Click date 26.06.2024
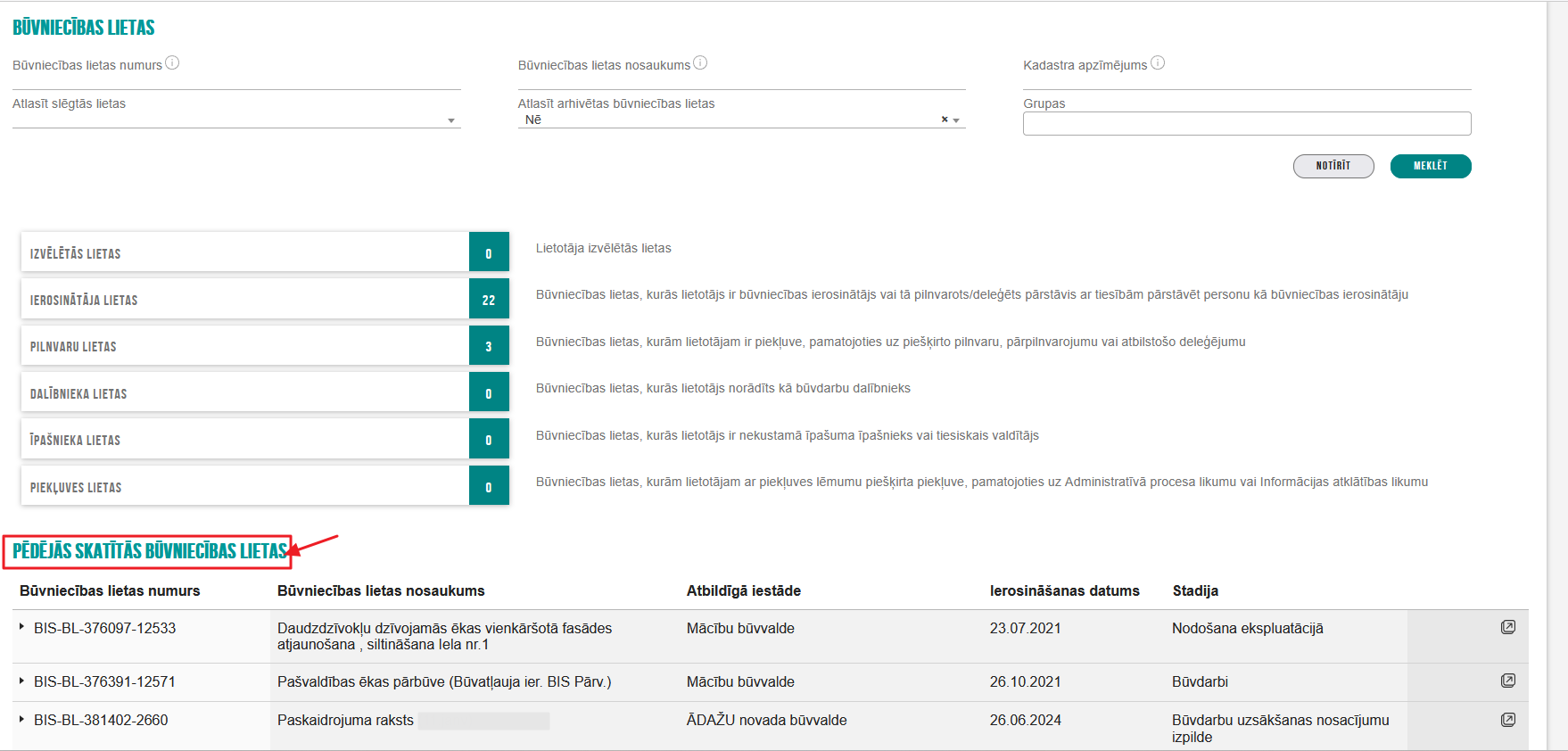Screen dimensions: 1568x751 (x=1026, y=720)
